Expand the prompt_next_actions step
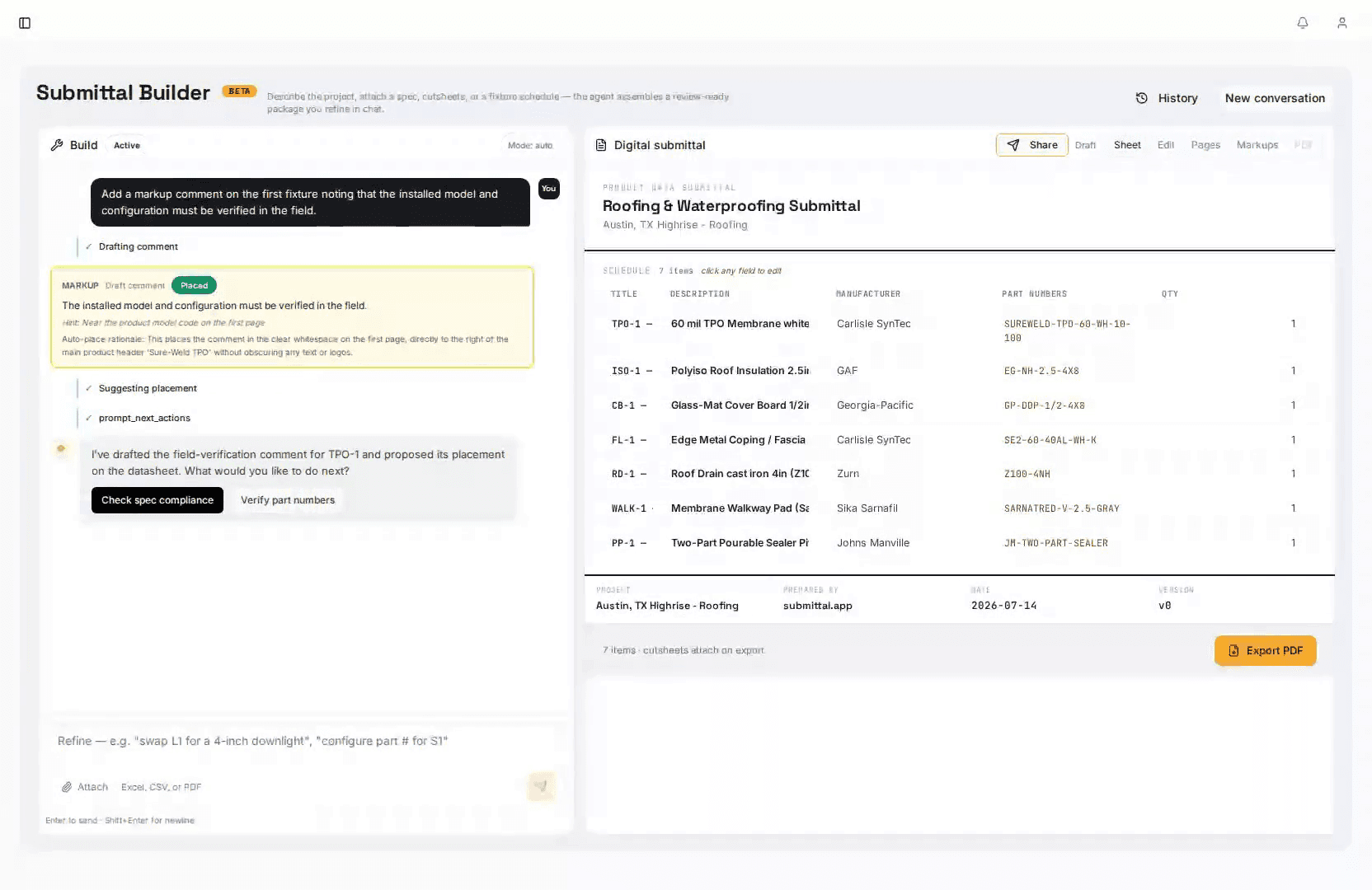 144,418
